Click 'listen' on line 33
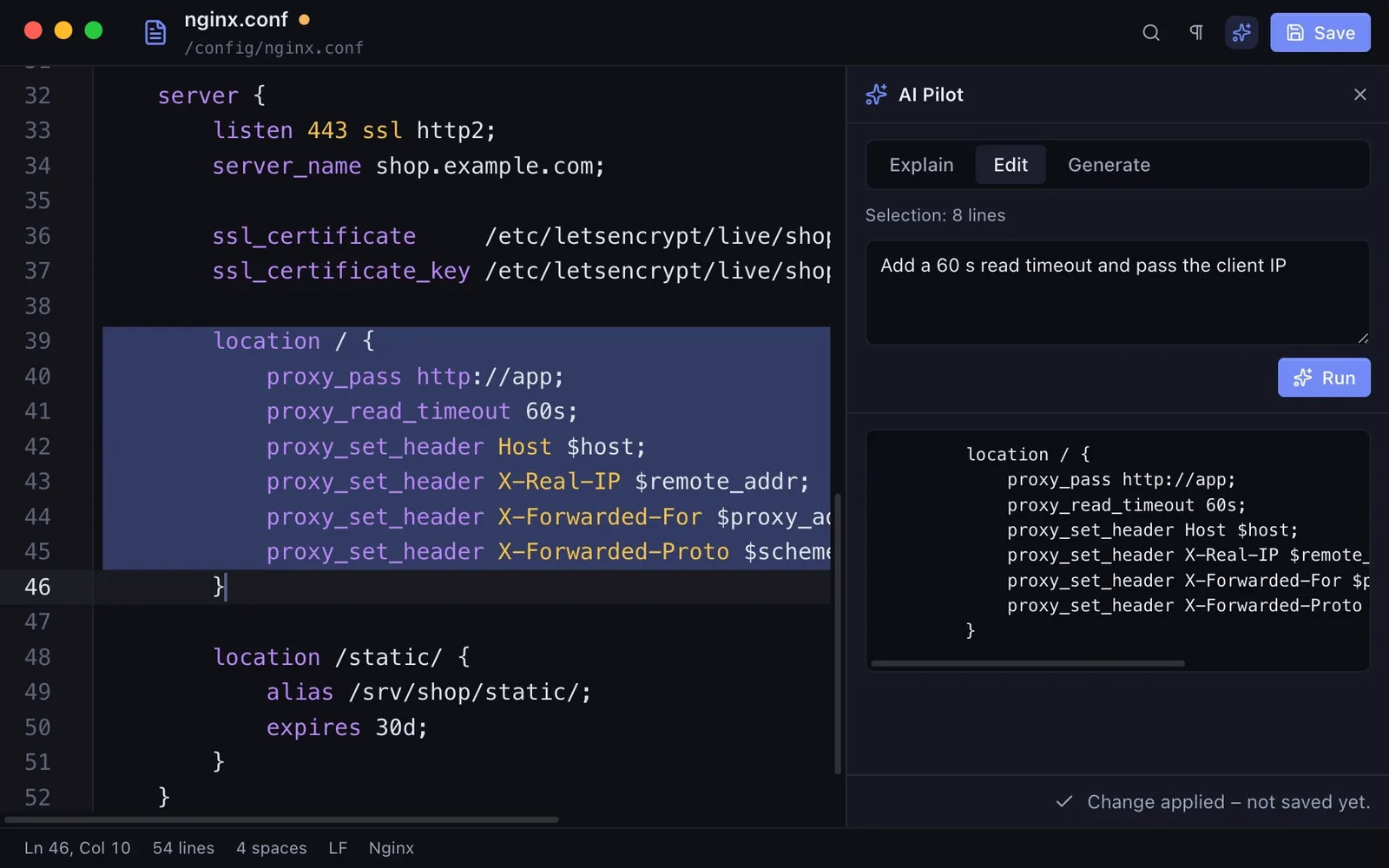1389x868 pixels. (x=253, y=130)
